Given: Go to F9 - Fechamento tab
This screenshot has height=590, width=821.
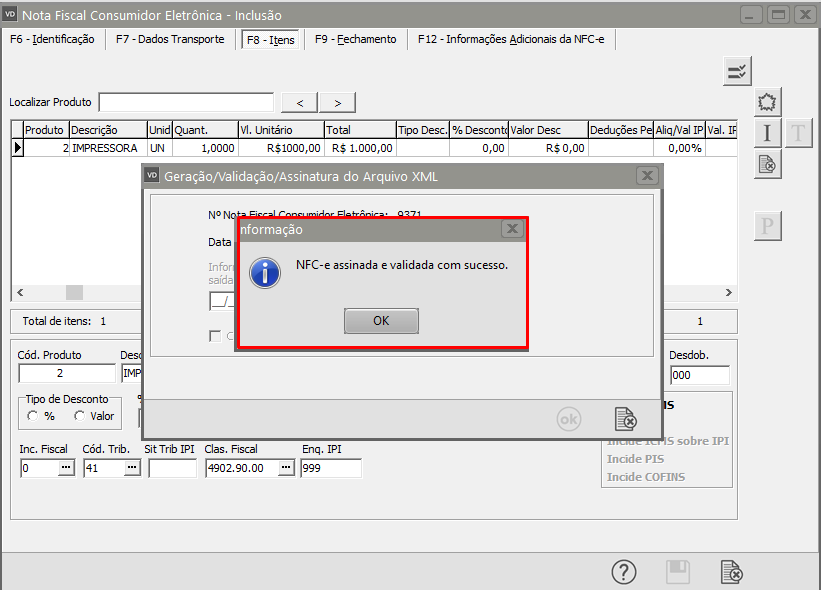Looking at the screenshot, I should 356,39.
